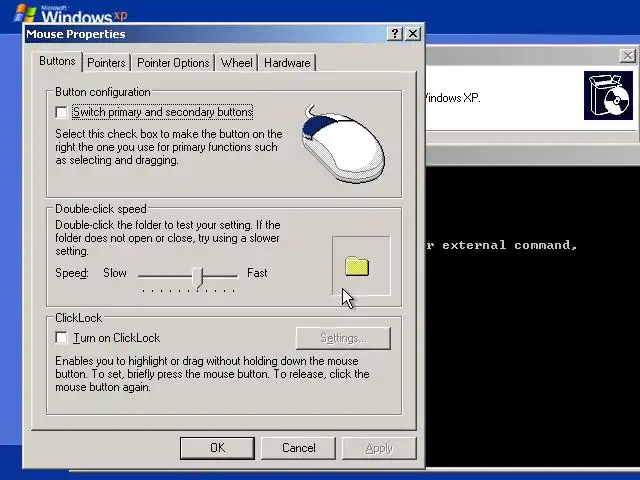Click the Double-click speed group title

101,209
